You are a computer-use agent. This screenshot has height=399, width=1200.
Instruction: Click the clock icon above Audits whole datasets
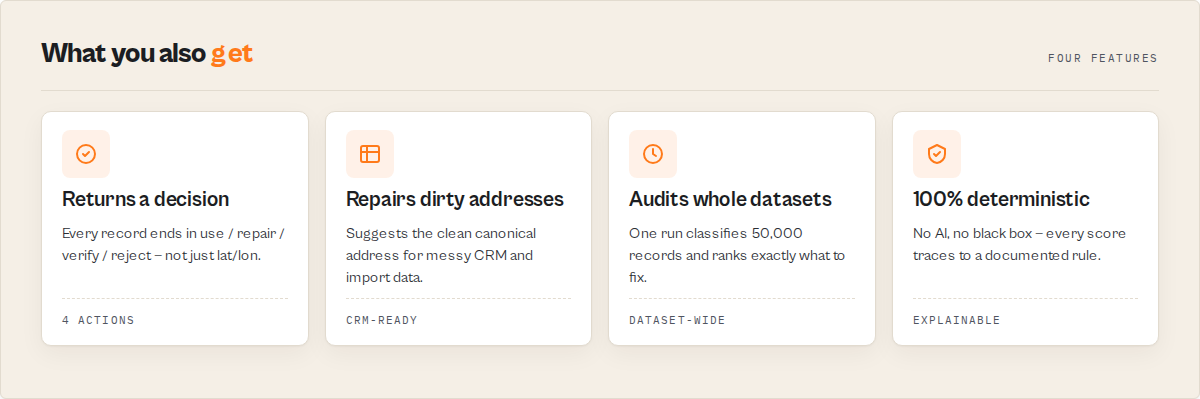pos(653,154)
